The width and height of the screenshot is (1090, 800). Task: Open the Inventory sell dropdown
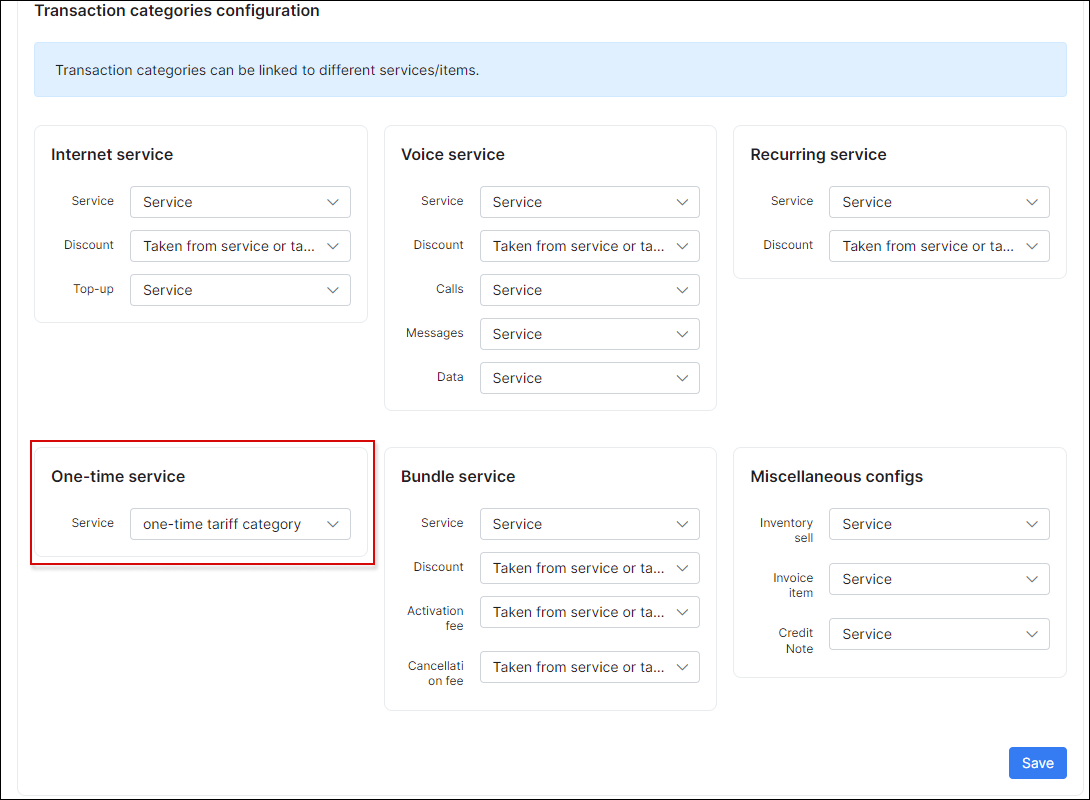click(939, 524)
